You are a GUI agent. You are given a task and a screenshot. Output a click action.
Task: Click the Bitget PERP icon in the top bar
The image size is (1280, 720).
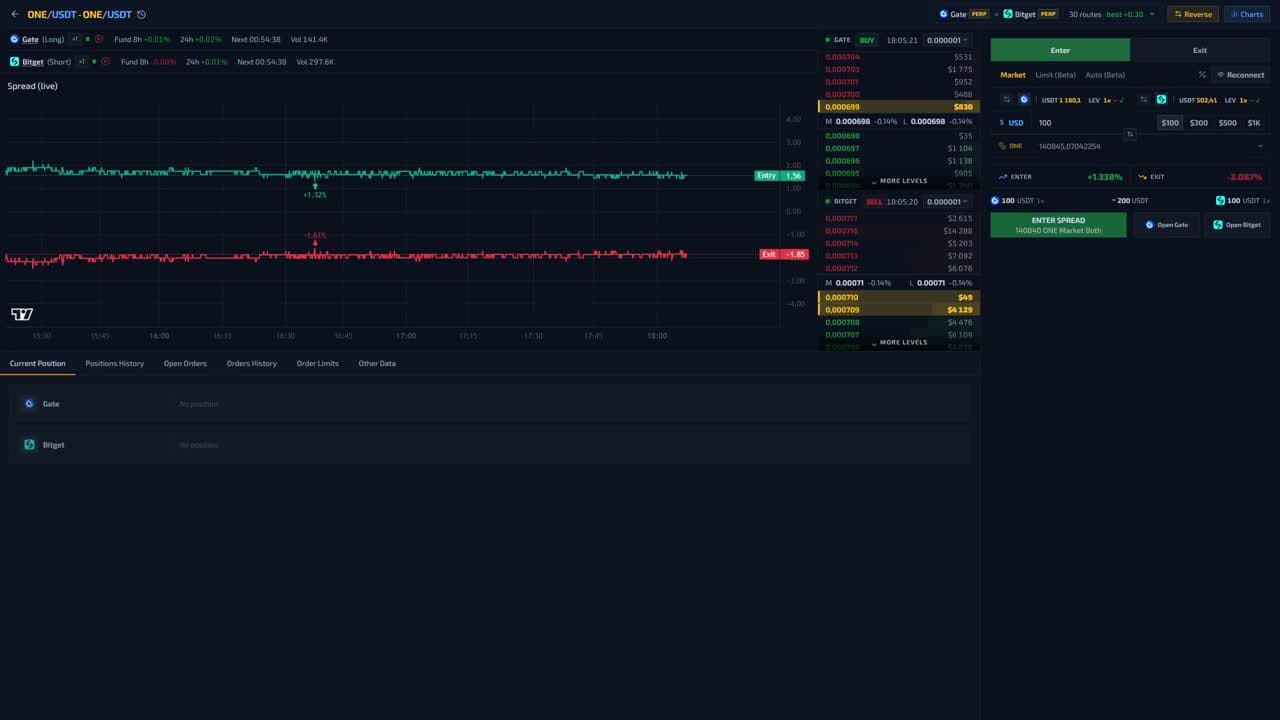tap(1008, 14)
